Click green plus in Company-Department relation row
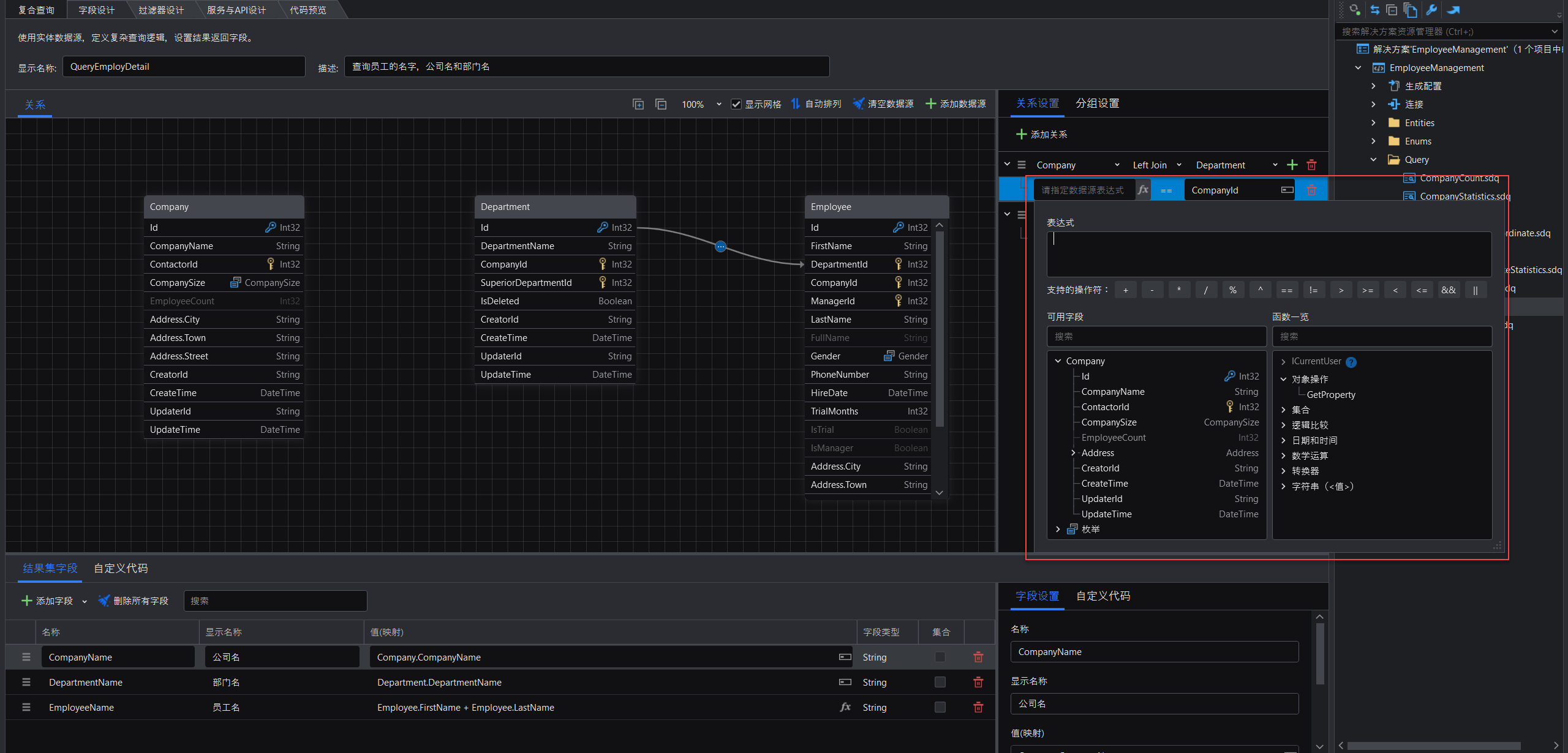 (x=1292, y=165)
